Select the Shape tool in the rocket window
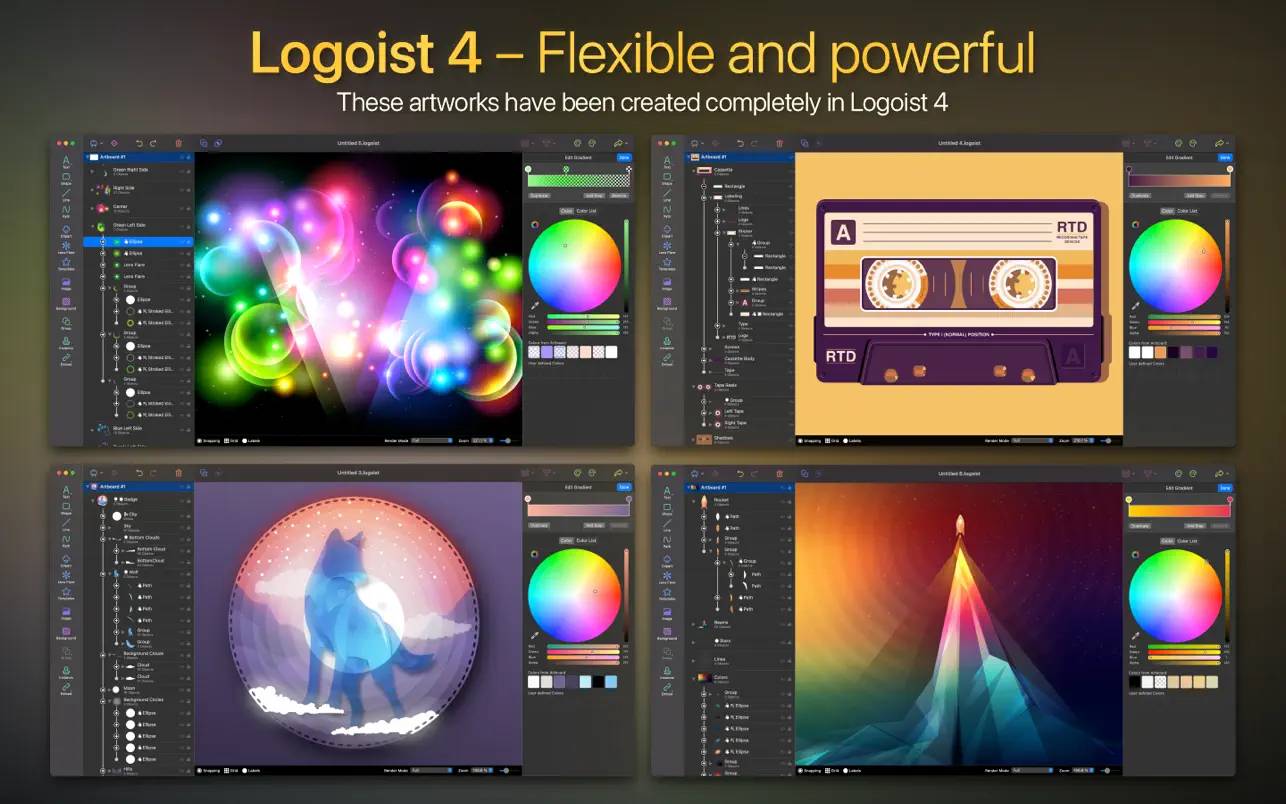The image size is (1286, 804). pyautogui.click(x=666, y=509)
